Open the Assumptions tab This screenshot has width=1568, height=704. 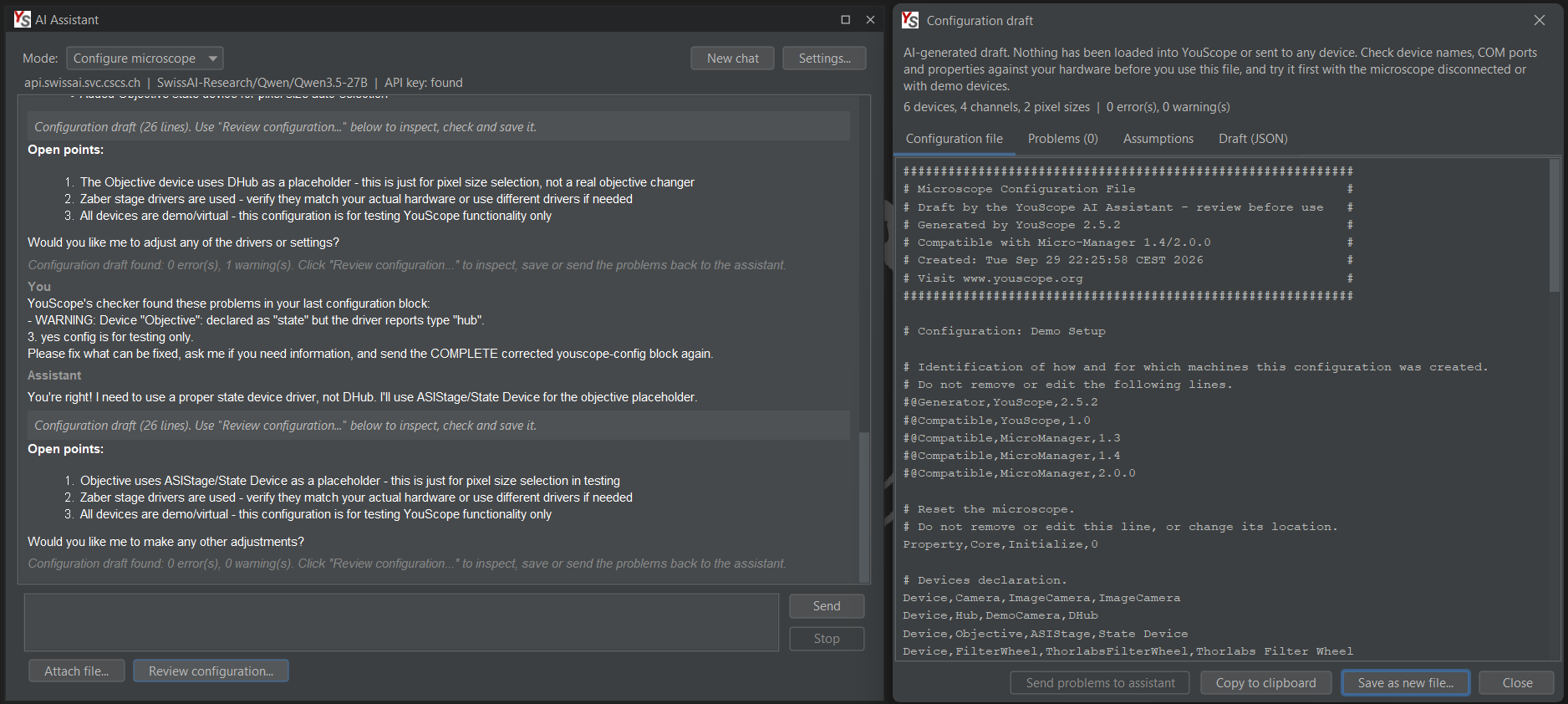1158,139
